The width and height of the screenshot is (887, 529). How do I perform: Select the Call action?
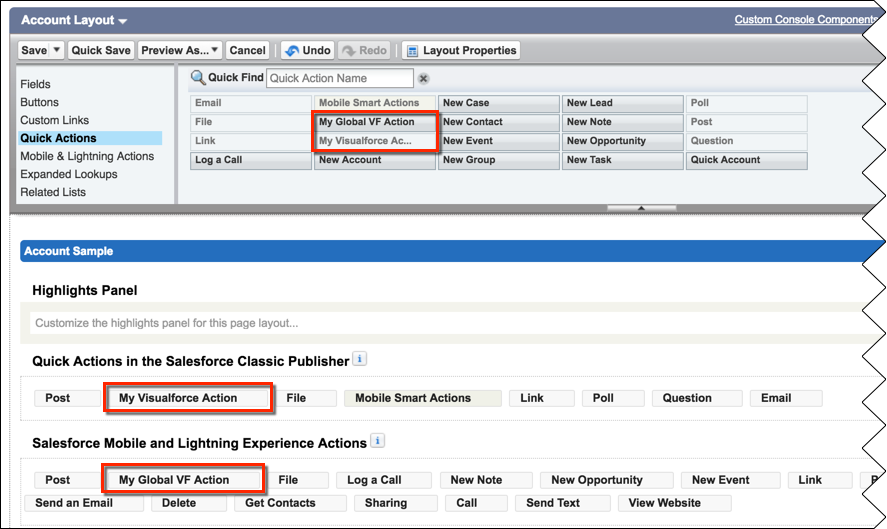[476, 503]
